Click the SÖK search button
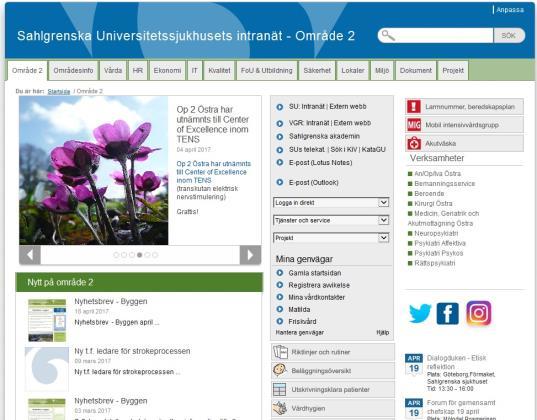Image resolution: width=537 pixels, height=420 pixels. (509, 36)
